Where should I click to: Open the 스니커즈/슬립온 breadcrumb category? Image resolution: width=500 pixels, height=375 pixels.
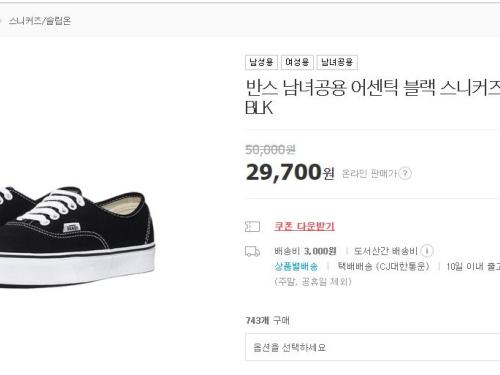click(x=40, y=21)
